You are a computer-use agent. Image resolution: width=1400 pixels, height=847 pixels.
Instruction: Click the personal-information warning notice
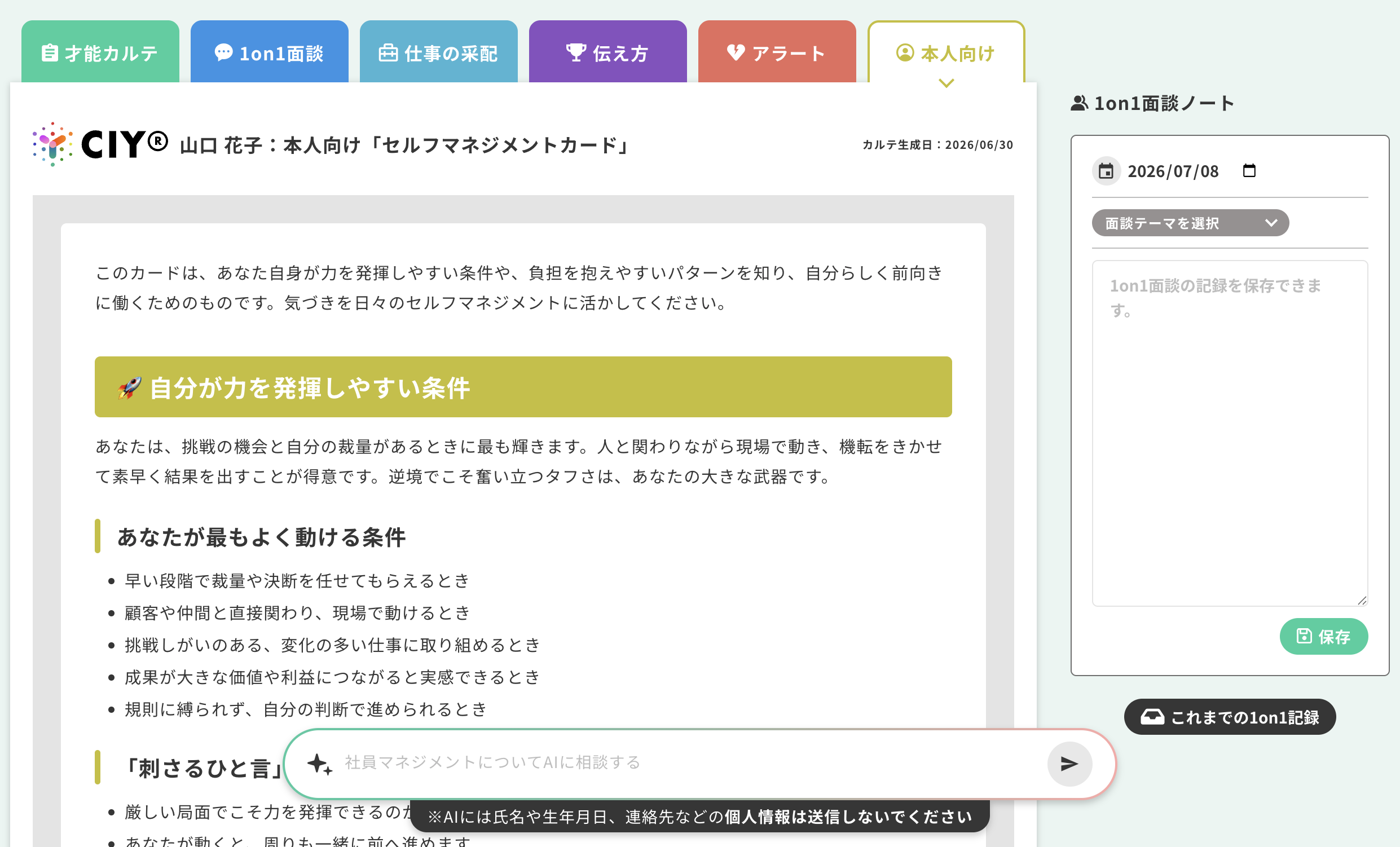[699, 817]
